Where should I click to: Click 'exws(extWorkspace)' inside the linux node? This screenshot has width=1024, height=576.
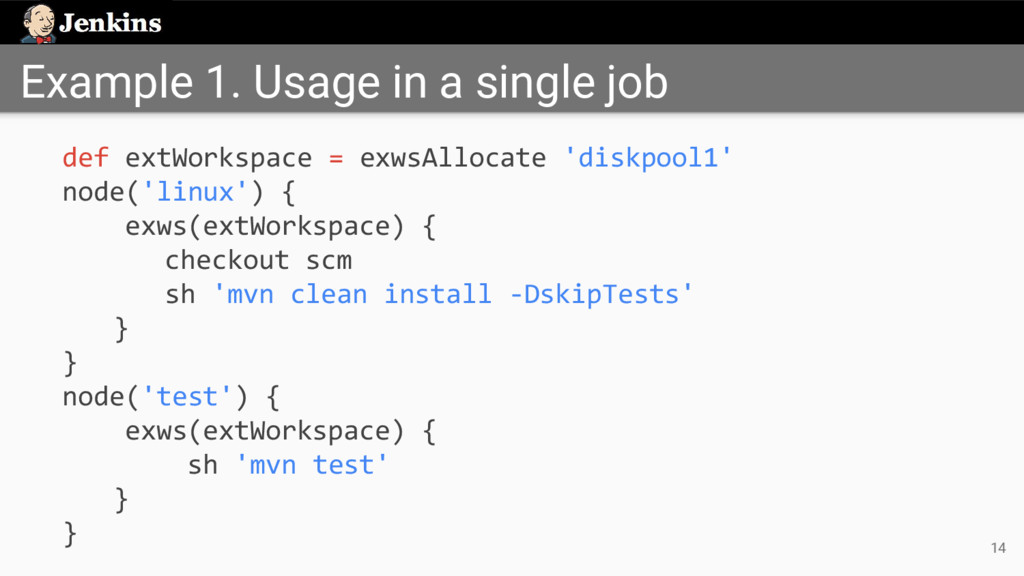[264, 226]
